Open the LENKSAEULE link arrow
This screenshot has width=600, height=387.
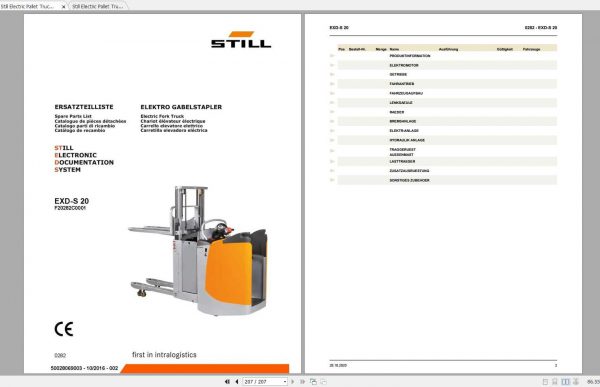pos(332,103)
